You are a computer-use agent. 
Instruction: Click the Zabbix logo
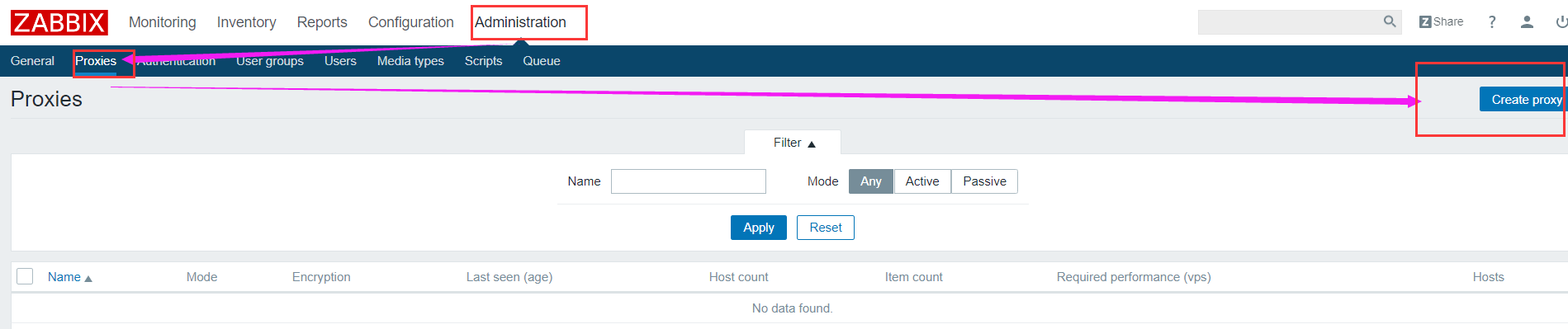tap(59, 22)
